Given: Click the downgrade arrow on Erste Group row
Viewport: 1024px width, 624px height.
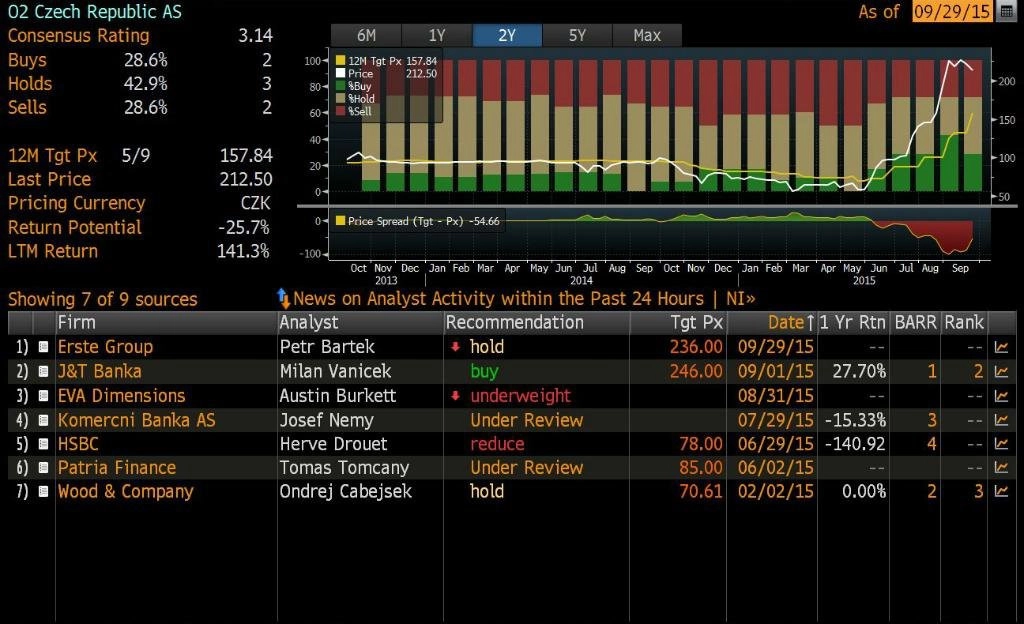Looking at the screenshot, I should [x=456, y=347].
